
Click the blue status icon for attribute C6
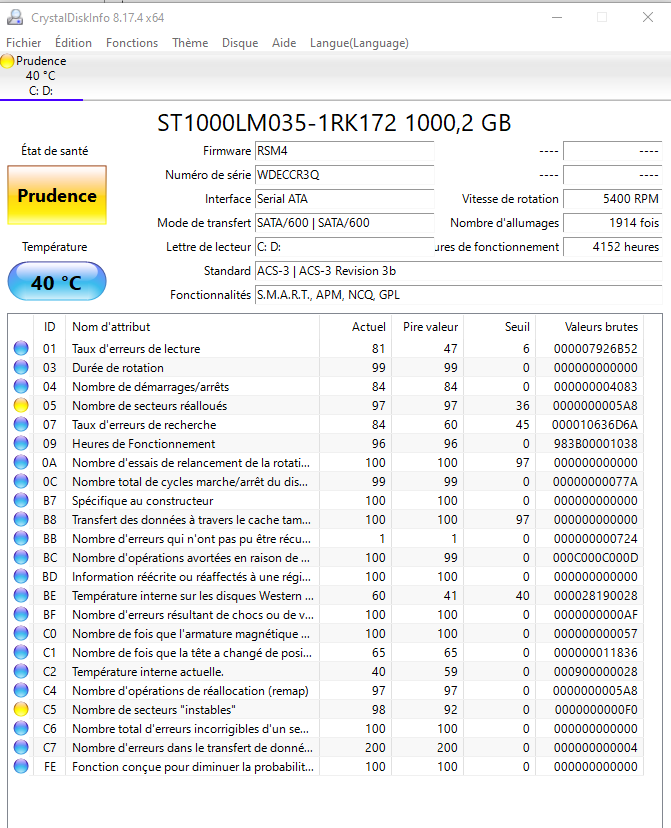(21, 728)
